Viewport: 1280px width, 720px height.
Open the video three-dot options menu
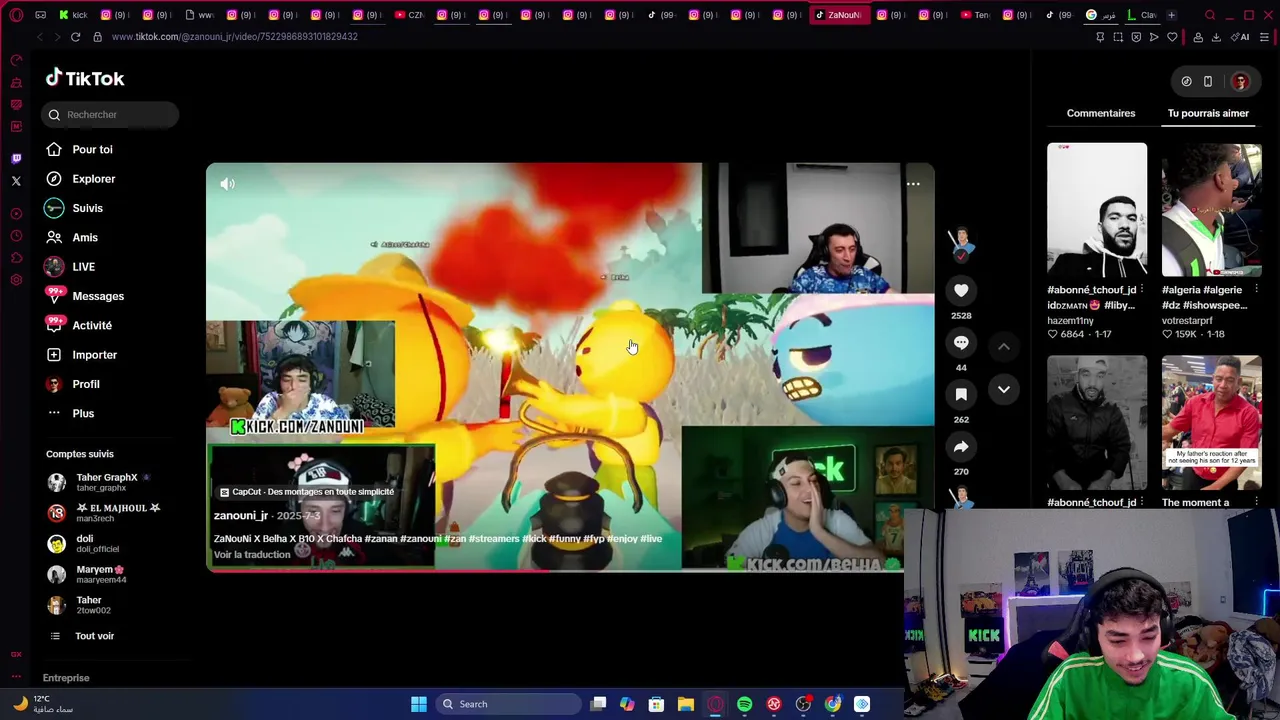pyautogui.click(x=913, y=184)
